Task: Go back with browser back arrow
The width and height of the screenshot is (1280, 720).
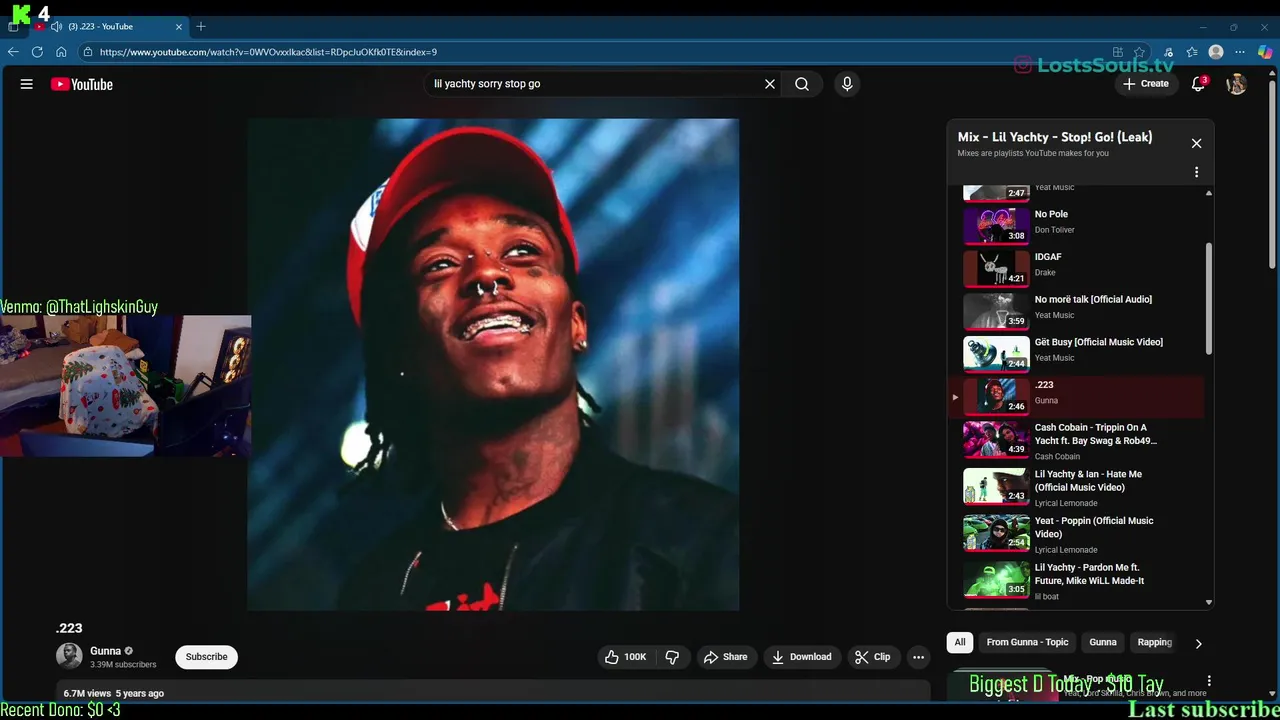Action: click(13, 52)
